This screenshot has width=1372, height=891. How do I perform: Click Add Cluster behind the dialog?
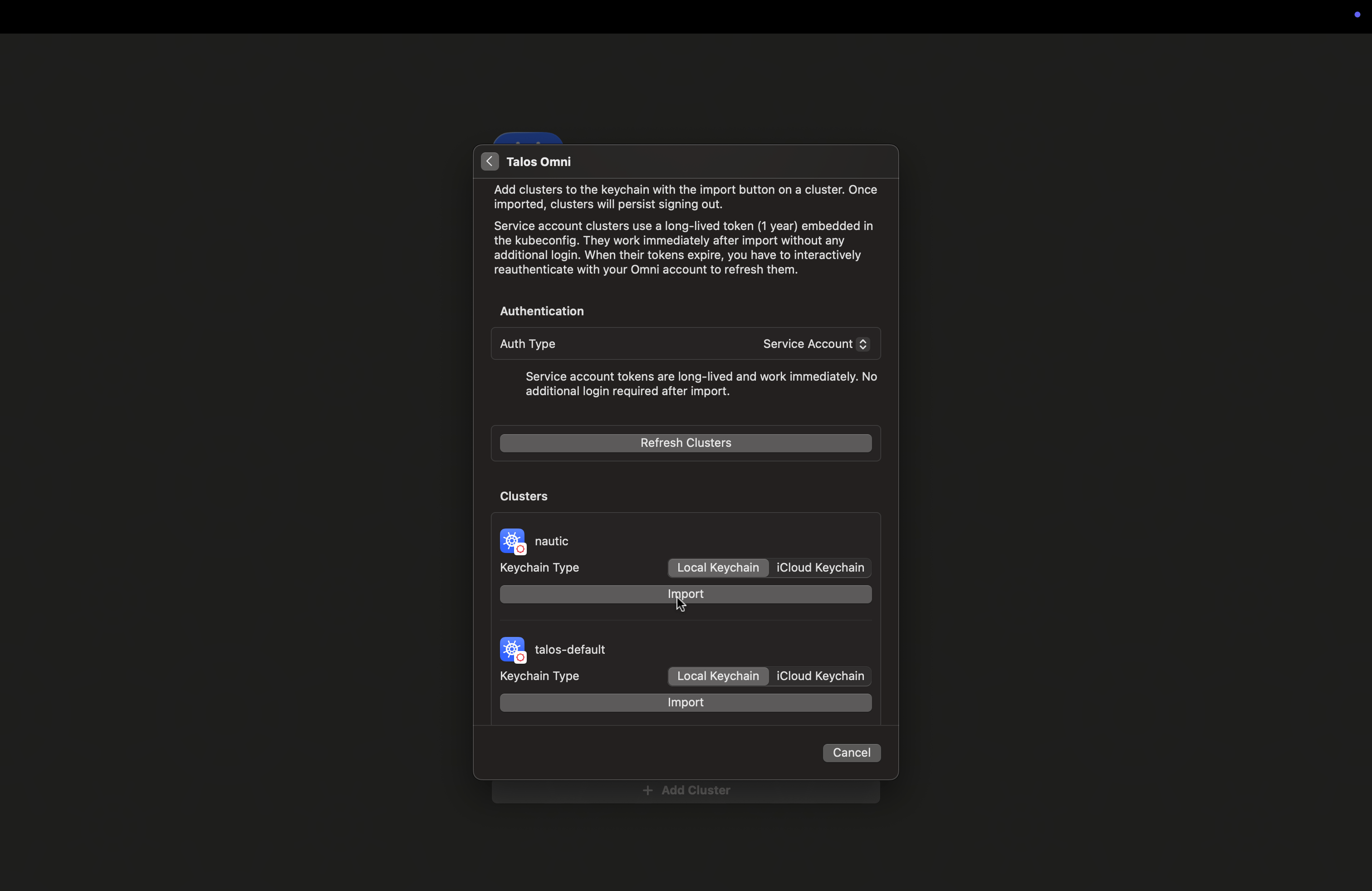[x=686, y=790]
